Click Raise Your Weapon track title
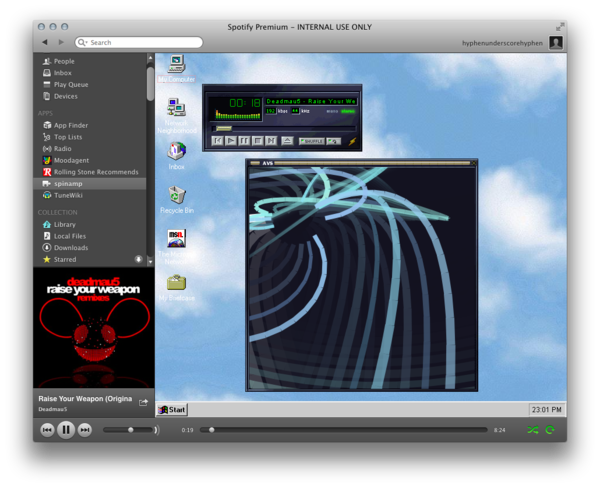Screen dimensions: 600x488 click(x=85, y=399)
